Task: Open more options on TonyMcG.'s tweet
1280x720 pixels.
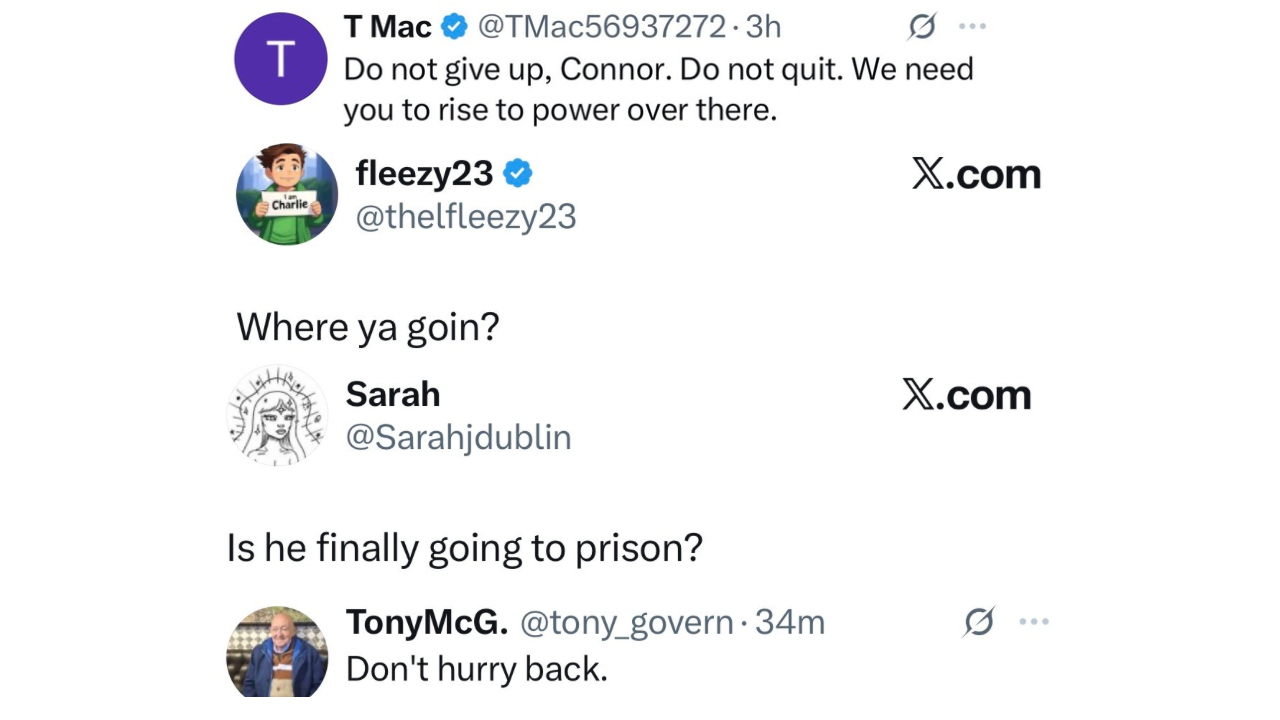Action: [1033, 622]
